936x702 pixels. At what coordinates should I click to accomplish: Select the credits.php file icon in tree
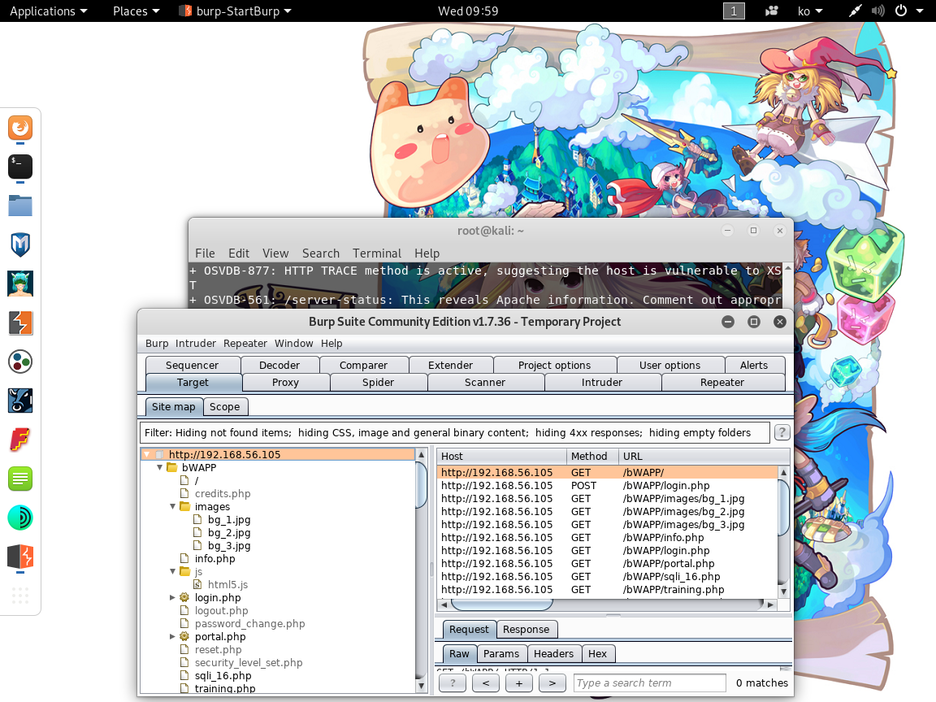tap(184, 493)
